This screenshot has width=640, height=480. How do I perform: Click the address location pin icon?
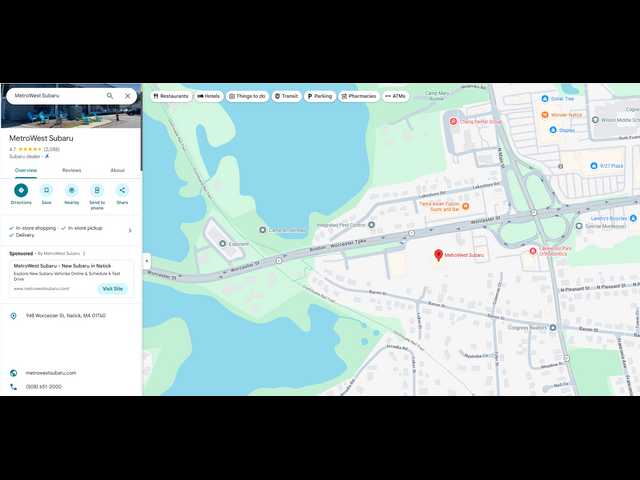(x=13, y=316)
